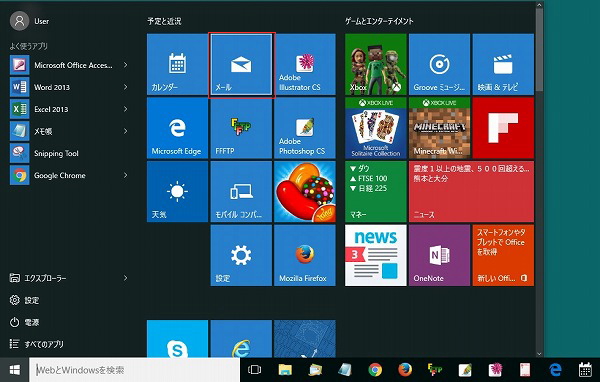Image resolution: width=600 pixels, height=382 pixels.
Task: Open the Groove ミュージック tile
Action: 439,64
